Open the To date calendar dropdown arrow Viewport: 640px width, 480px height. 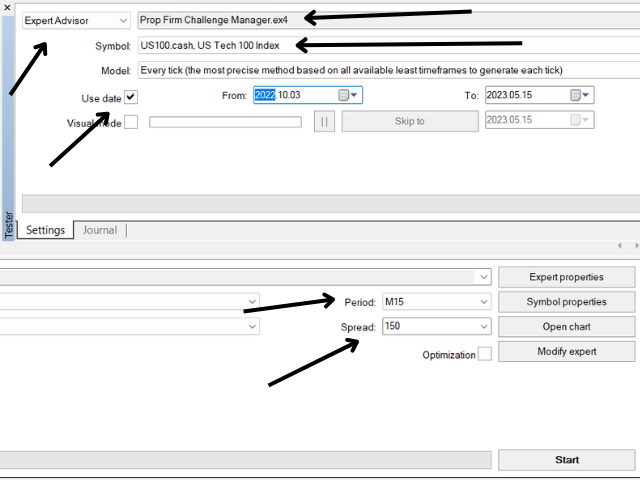pos(585,95)
